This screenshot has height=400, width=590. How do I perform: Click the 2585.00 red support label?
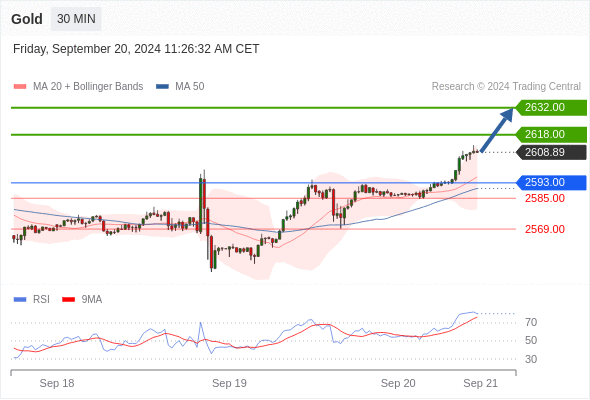pyautogui.click(x=545, y=198)
